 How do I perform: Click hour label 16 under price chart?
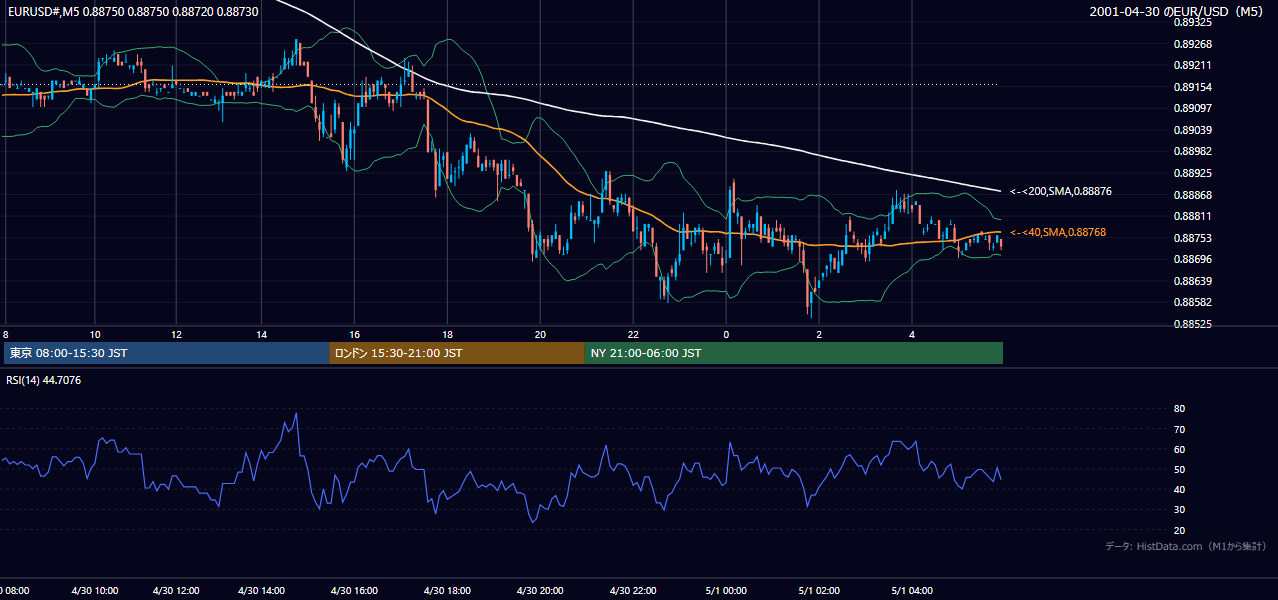click(354, 334)
